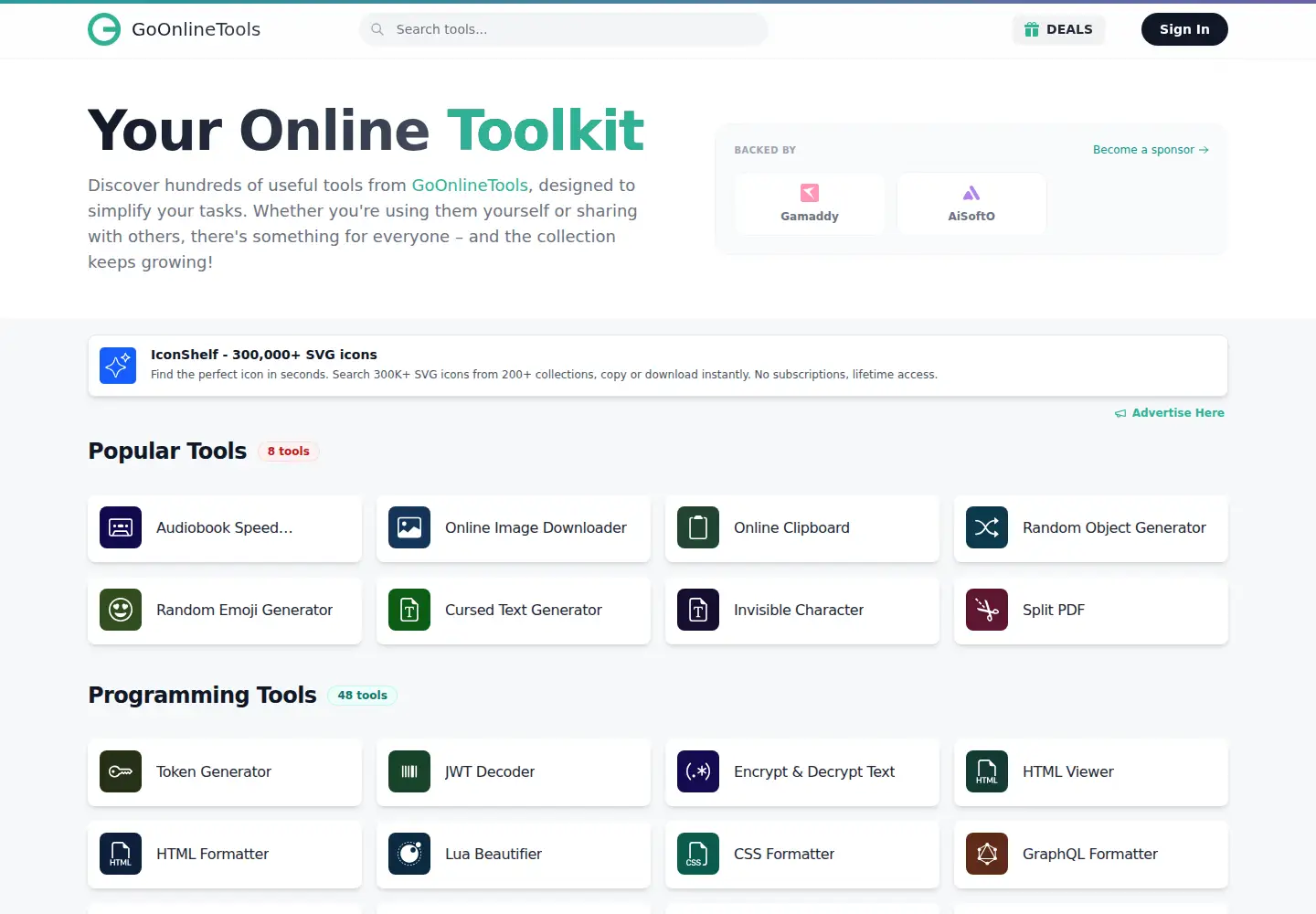This screenshot has width=1316, height=914.
Task: Open the Token Generator key icon
Action: pos(121,771)
